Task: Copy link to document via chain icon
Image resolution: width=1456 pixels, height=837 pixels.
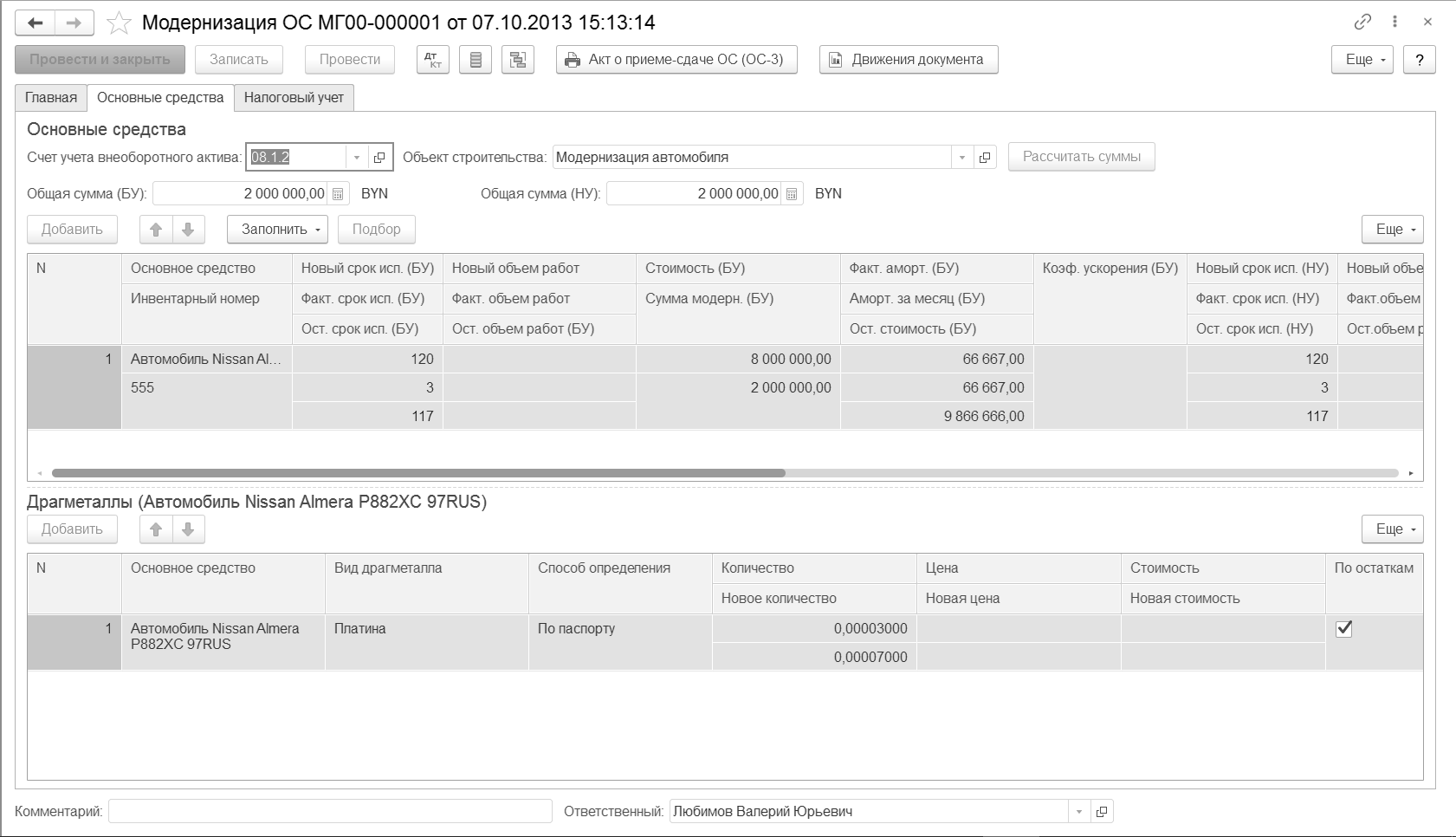Action: (x=1362, y=22)
